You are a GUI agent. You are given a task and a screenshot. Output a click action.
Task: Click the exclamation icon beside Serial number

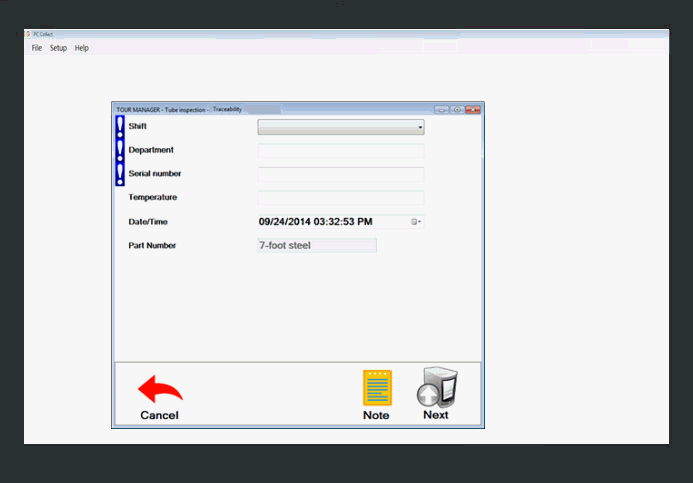click(120, 174)
